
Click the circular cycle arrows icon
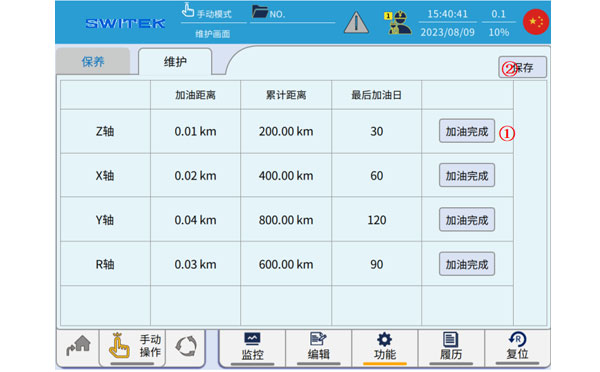186,346
